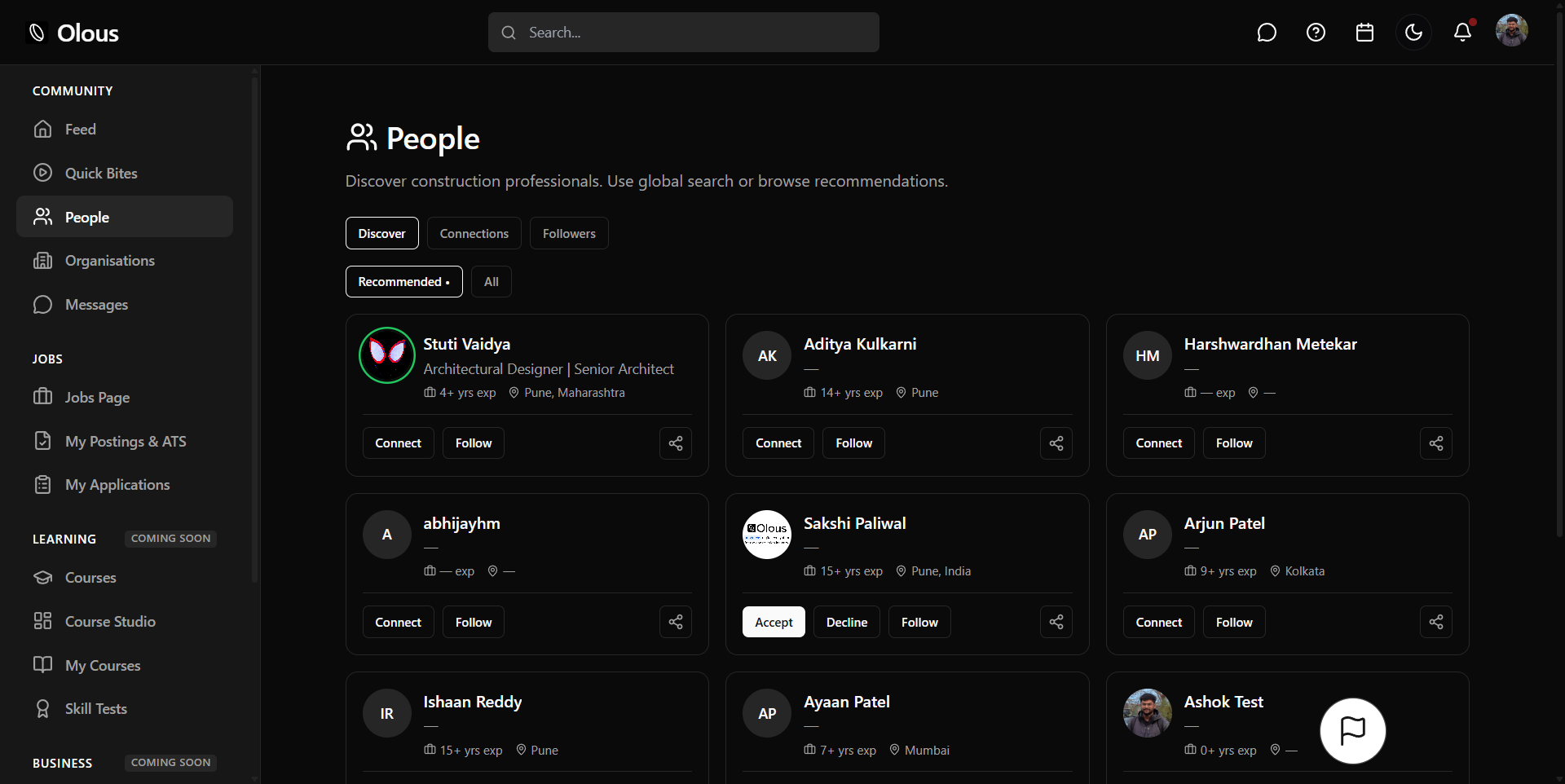
Task: Open Stuti Vaidya's avatar
Action: coord(387,355)
